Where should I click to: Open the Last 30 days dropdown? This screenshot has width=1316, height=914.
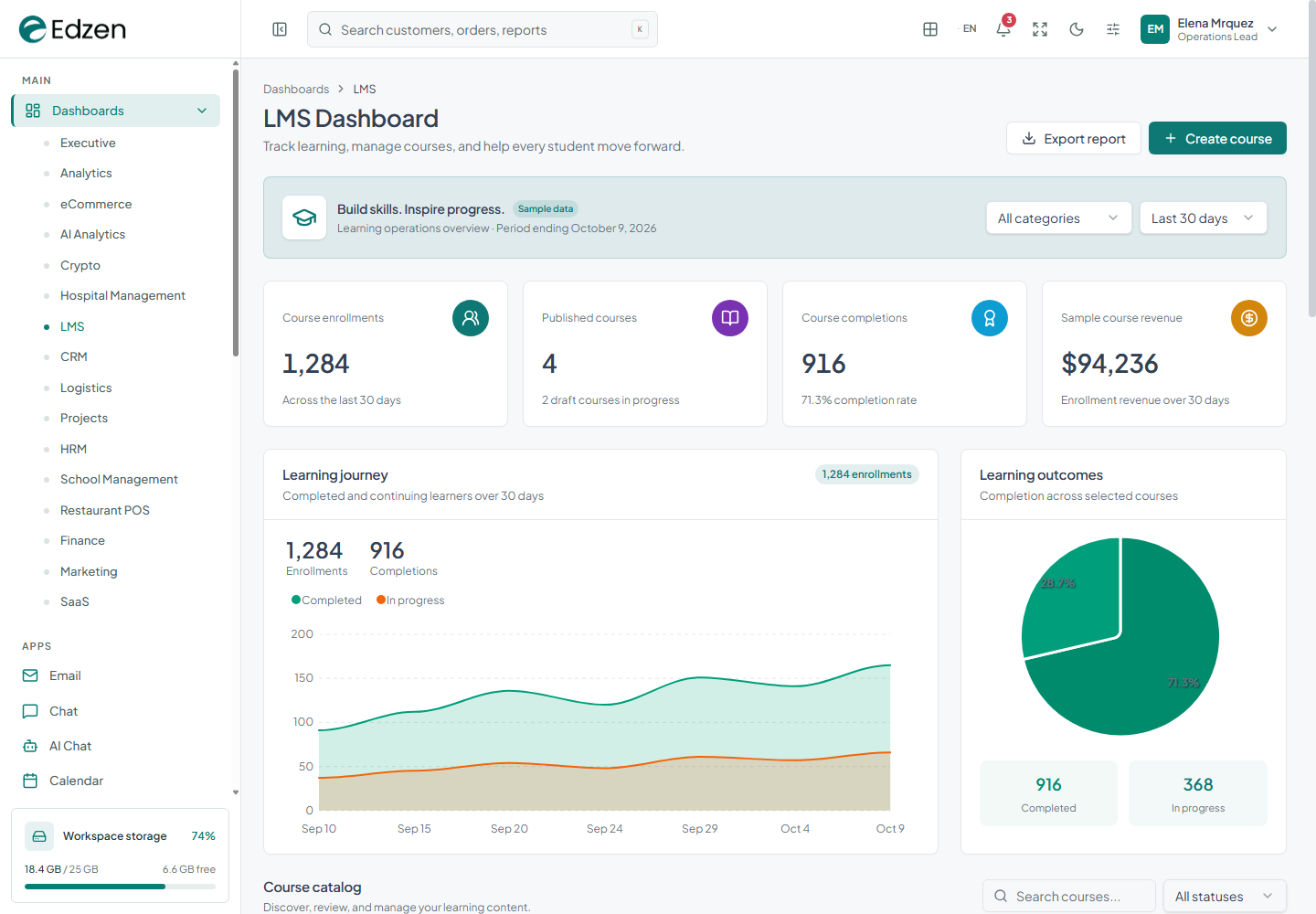coord(1203,218)
